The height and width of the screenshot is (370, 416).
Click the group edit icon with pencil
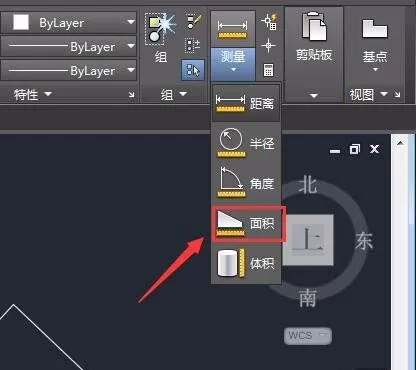194,22
